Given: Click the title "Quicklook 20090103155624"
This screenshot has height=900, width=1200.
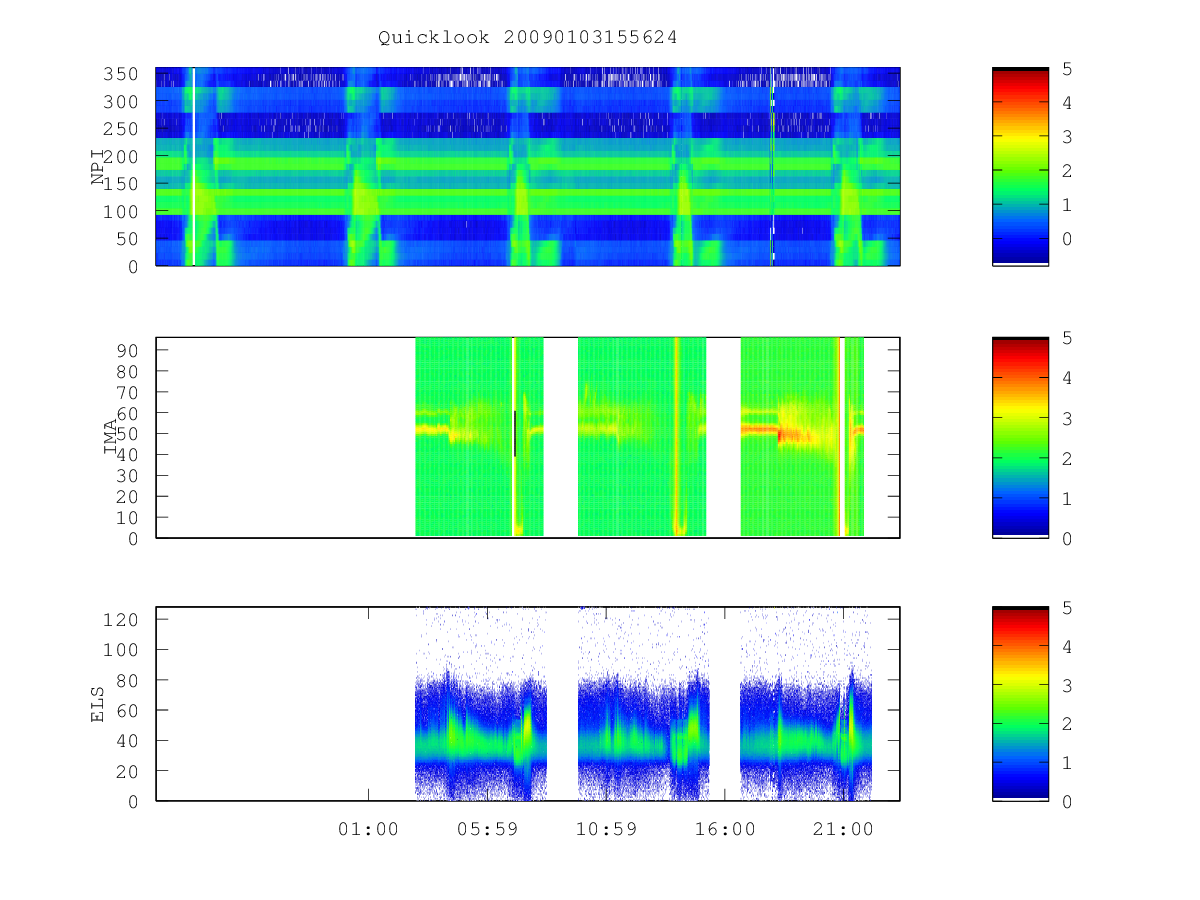Looking at the screenshot, I should (528, 37).
